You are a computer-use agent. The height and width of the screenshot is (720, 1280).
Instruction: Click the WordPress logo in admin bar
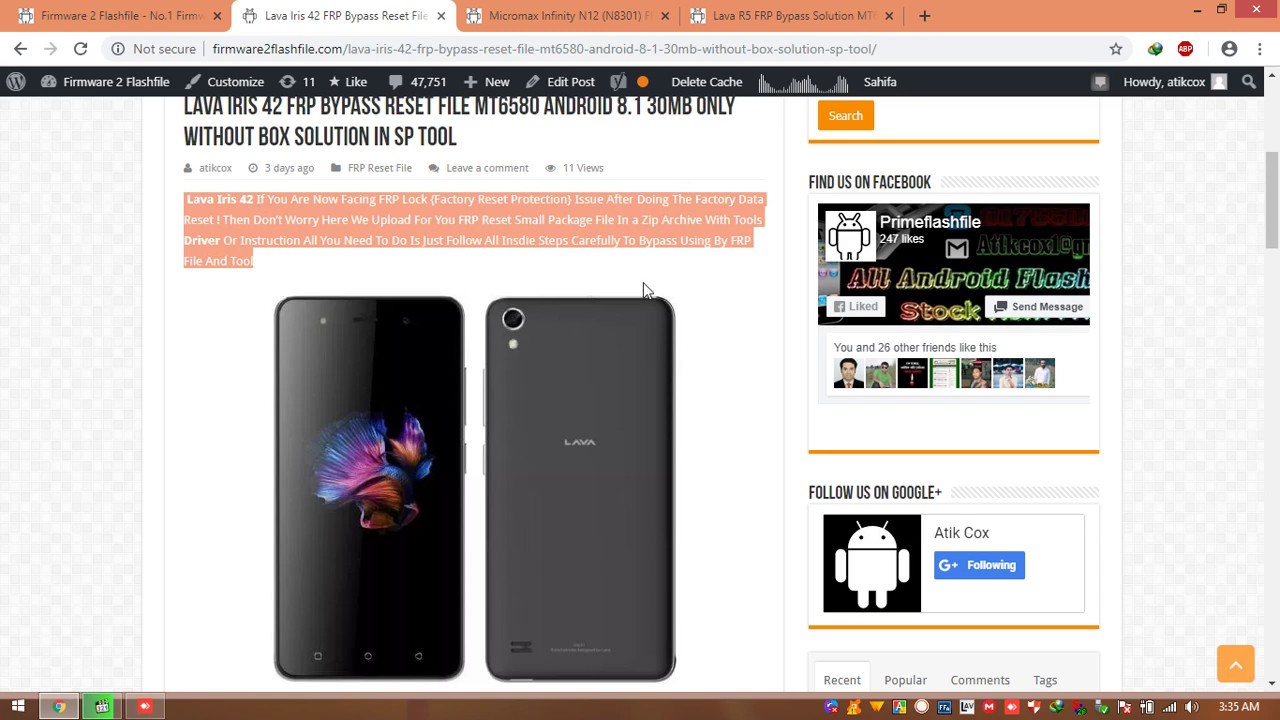16,82
